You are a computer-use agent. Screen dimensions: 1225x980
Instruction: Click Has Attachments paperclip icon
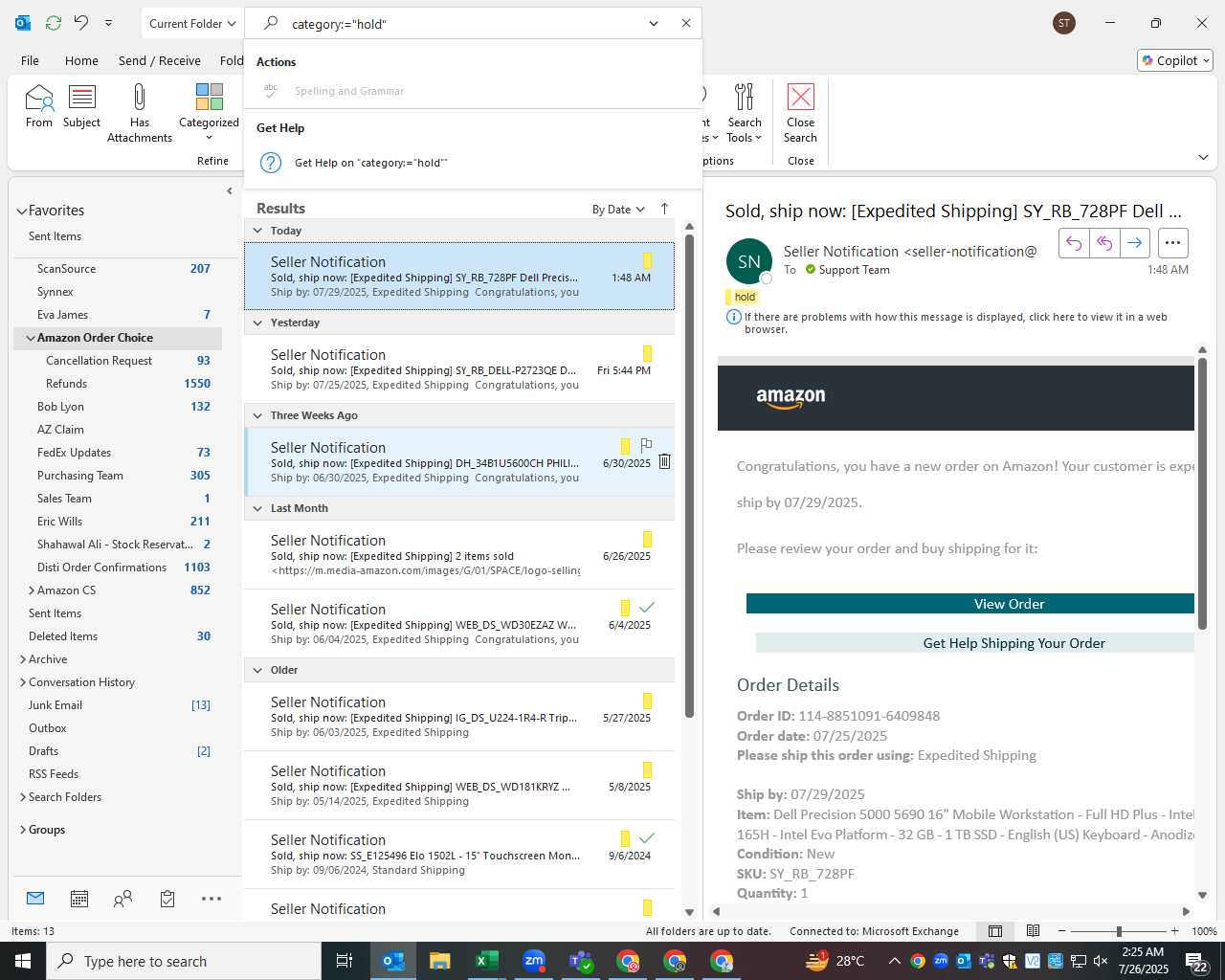click(140, 112)
